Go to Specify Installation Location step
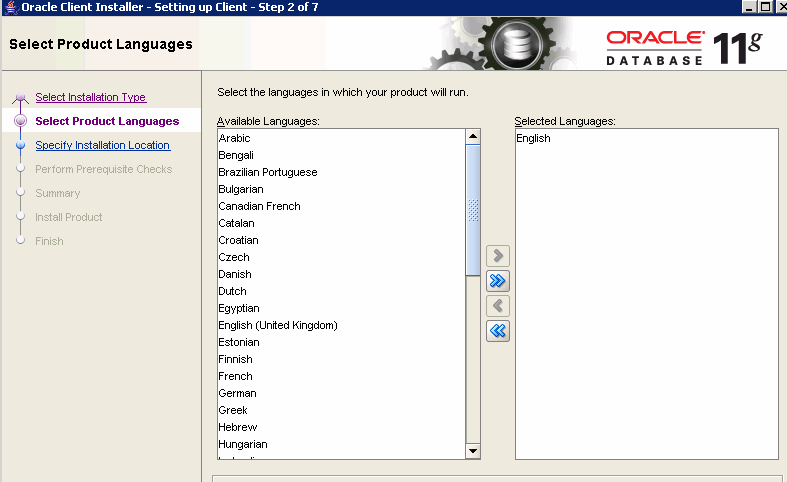The image size is (787, 482). 102,145
